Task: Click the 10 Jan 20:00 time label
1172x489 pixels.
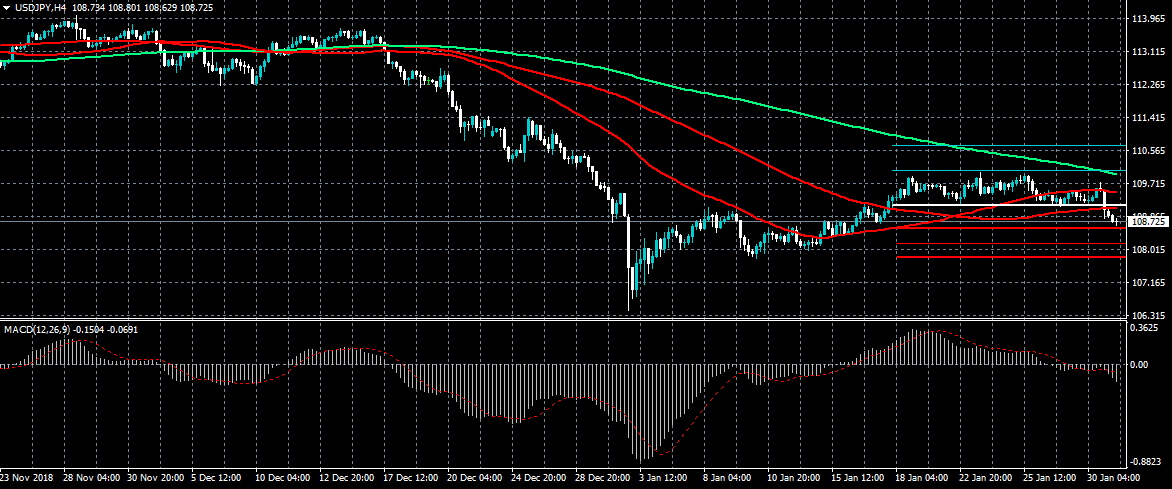Action: tap(794, 478)
